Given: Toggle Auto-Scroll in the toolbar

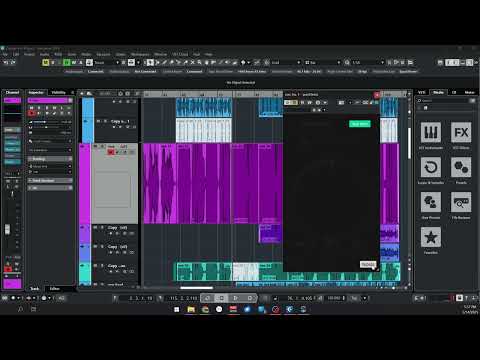Looking at the screenshot, I should coord(131,62).
